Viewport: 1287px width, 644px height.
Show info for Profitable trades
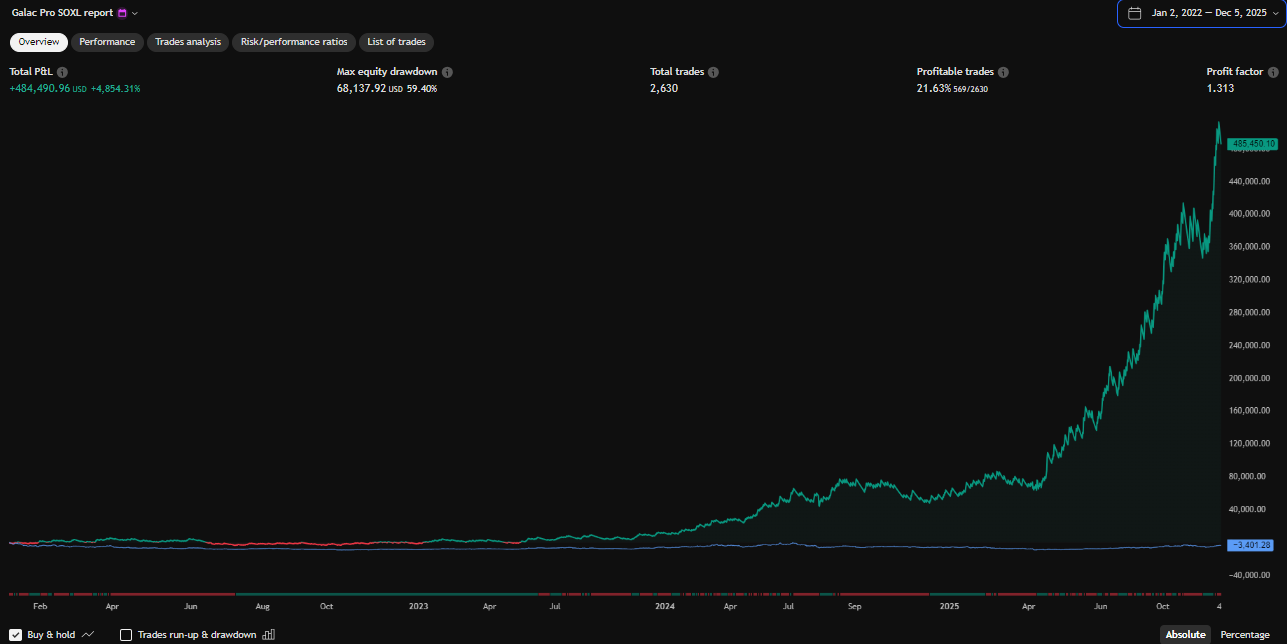(1003, 73)
